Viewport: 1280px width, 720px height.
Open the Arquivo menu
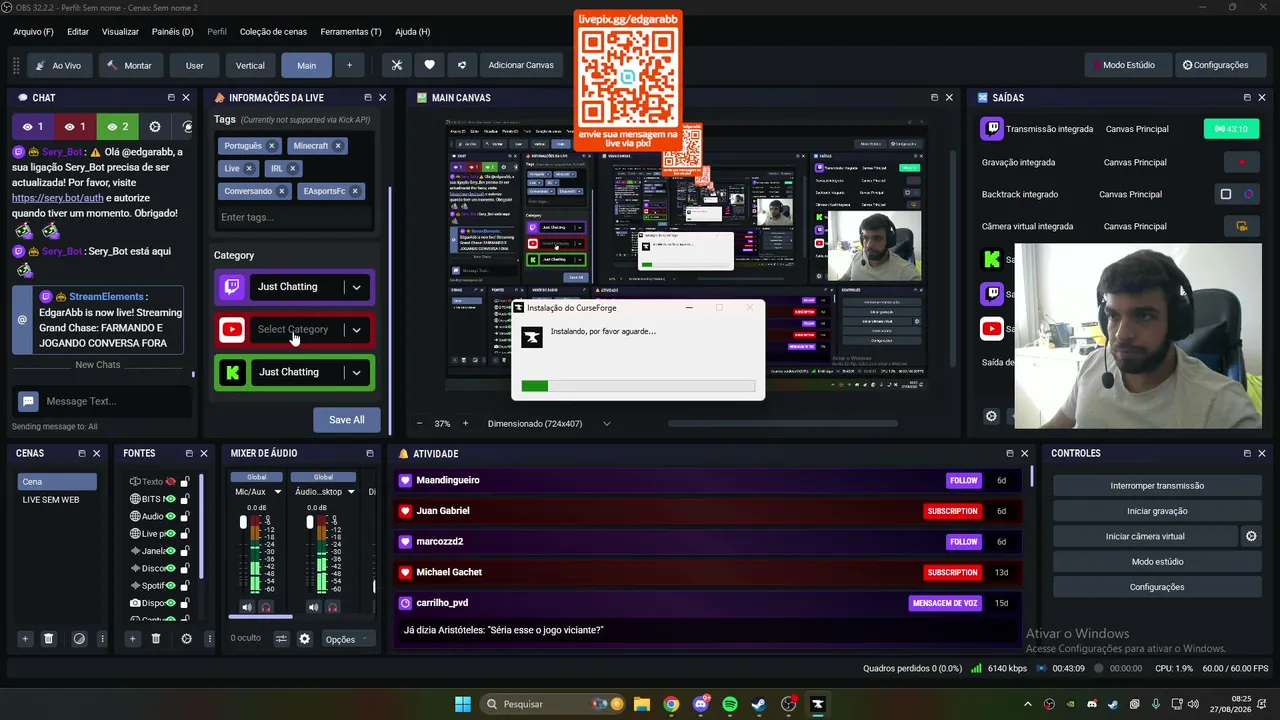(33, 32)
